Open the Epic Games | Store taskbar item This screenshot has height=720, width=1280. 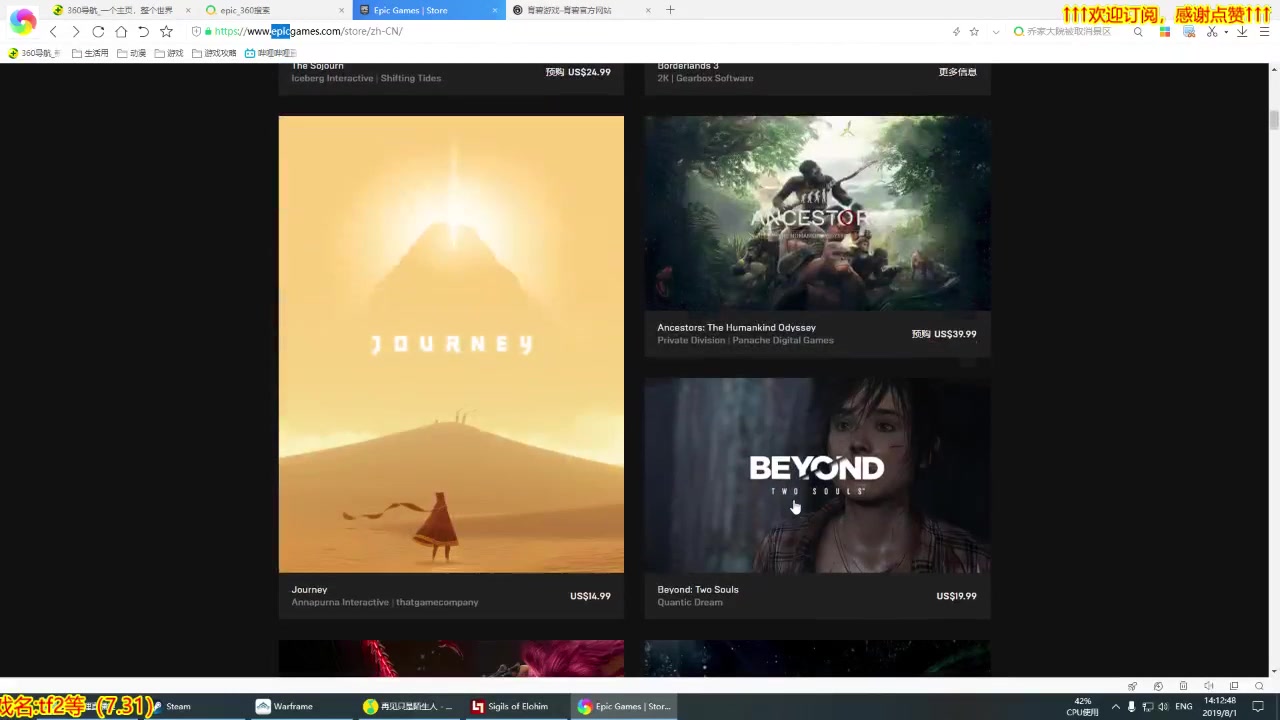click(625, 706)
